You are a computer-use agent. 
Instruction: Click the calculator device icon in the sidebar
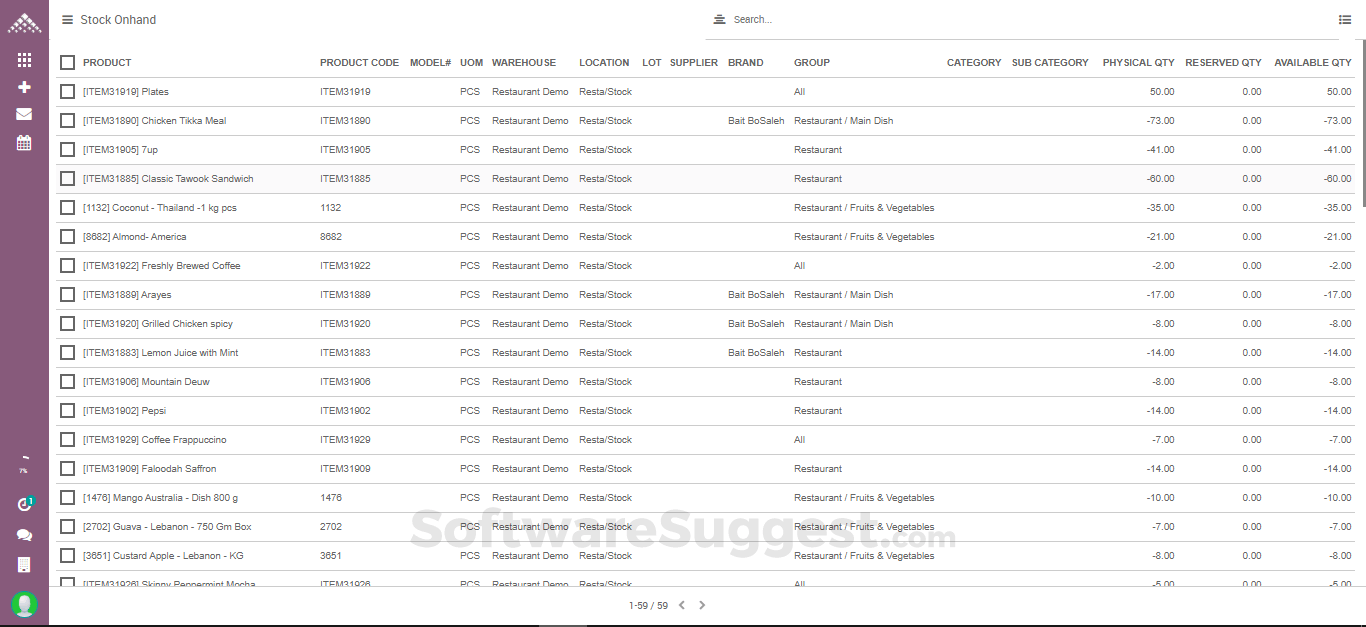[x=24, y=565]
